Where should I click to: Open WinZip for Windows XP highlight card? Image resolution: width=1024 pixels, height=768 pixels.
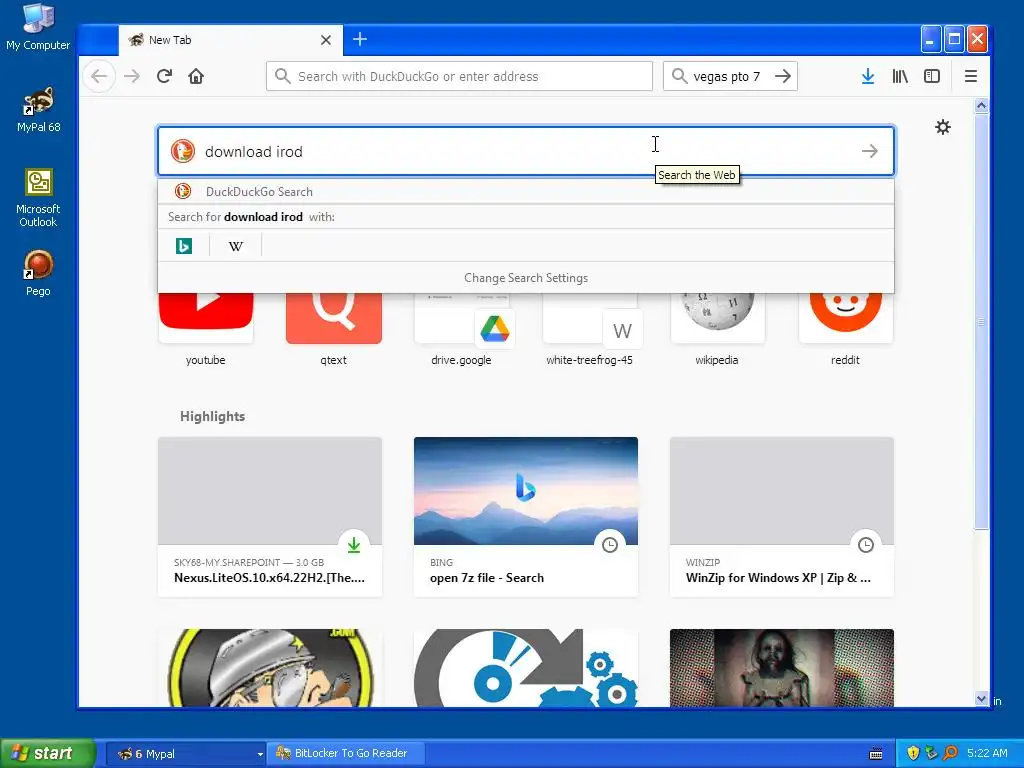(782, 517)
